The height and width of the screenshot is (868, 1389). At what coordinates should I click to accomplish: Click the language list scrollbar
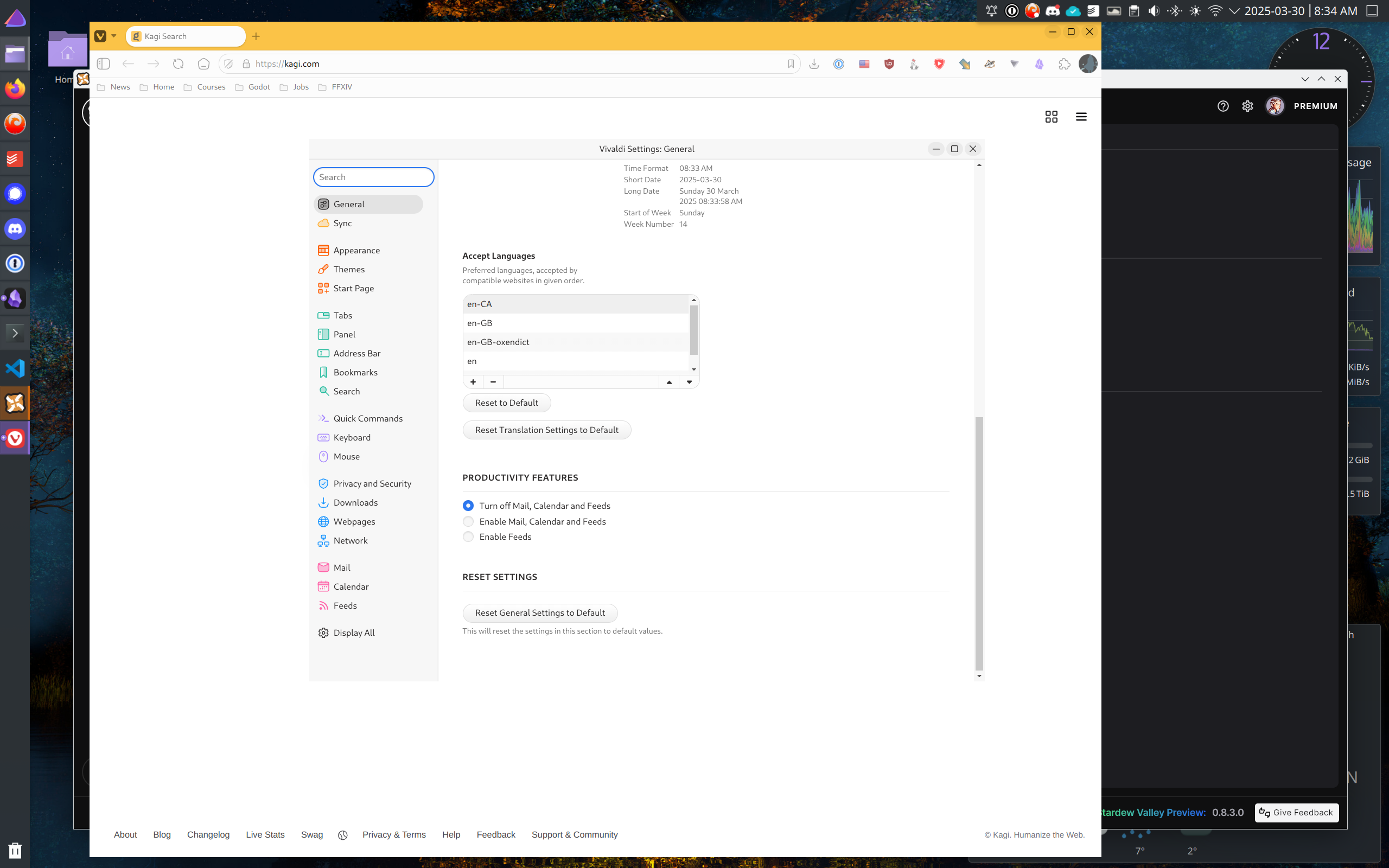[694, 329]
